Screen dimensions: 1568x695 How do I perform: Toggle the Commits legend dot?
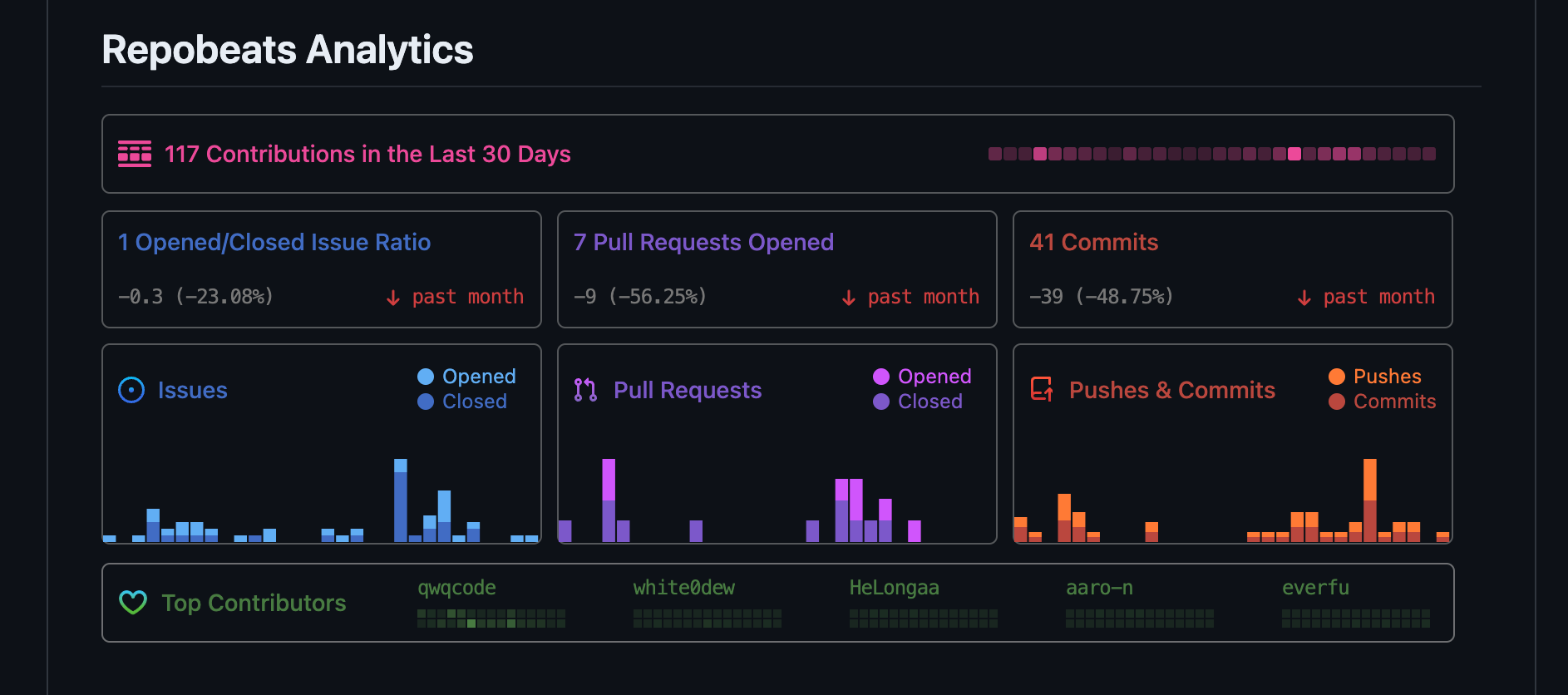coord(1337,402)
